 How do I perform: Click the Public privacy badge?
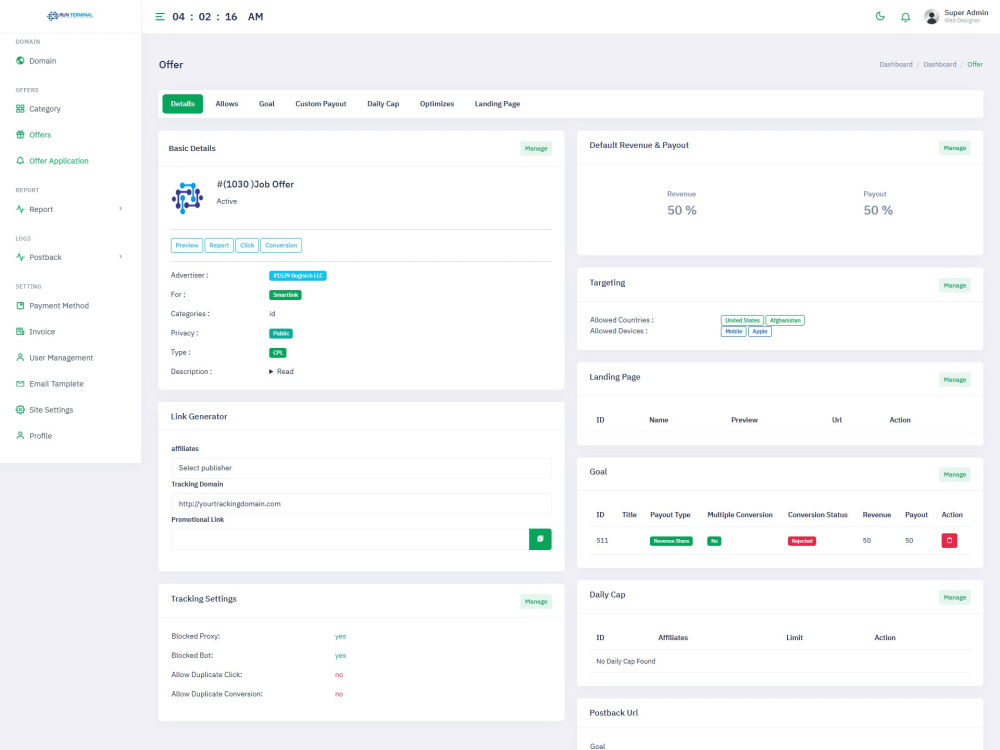(281, 334)
